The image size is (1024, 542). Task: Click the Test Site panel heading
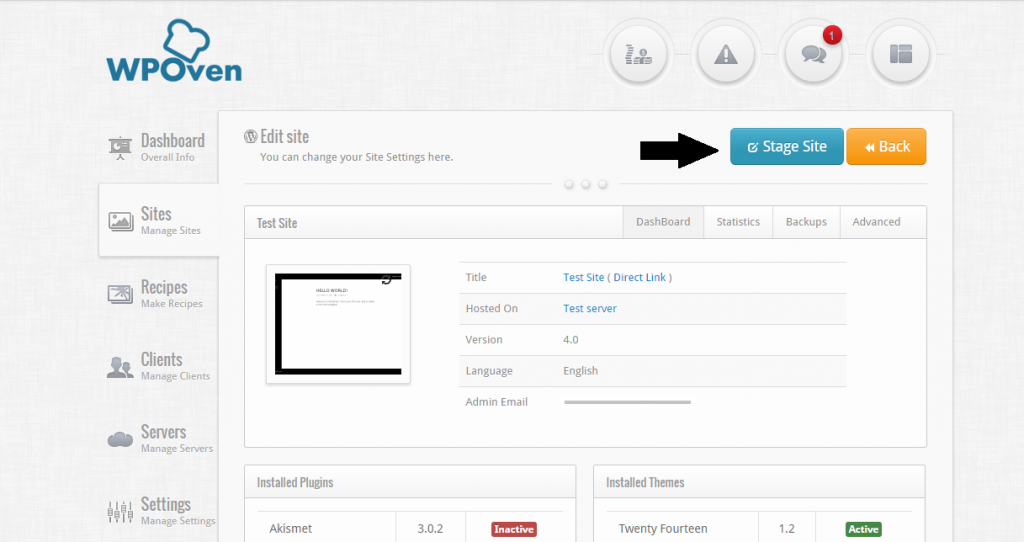(x=277, y=223)
